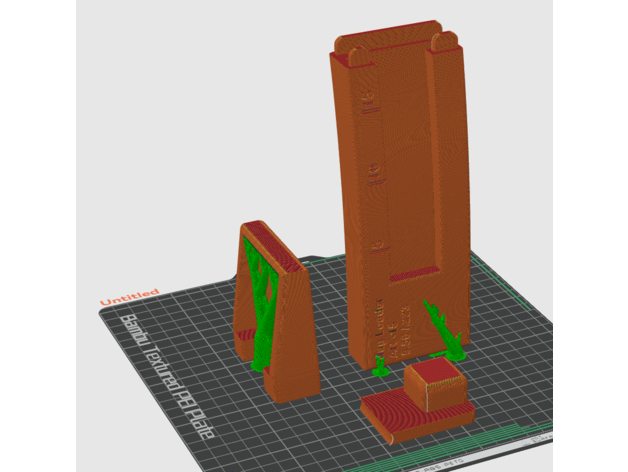This screenshot has height=472, width=628.
Task: Click the embossed text on tower's lower face
Action: point(394,328)
